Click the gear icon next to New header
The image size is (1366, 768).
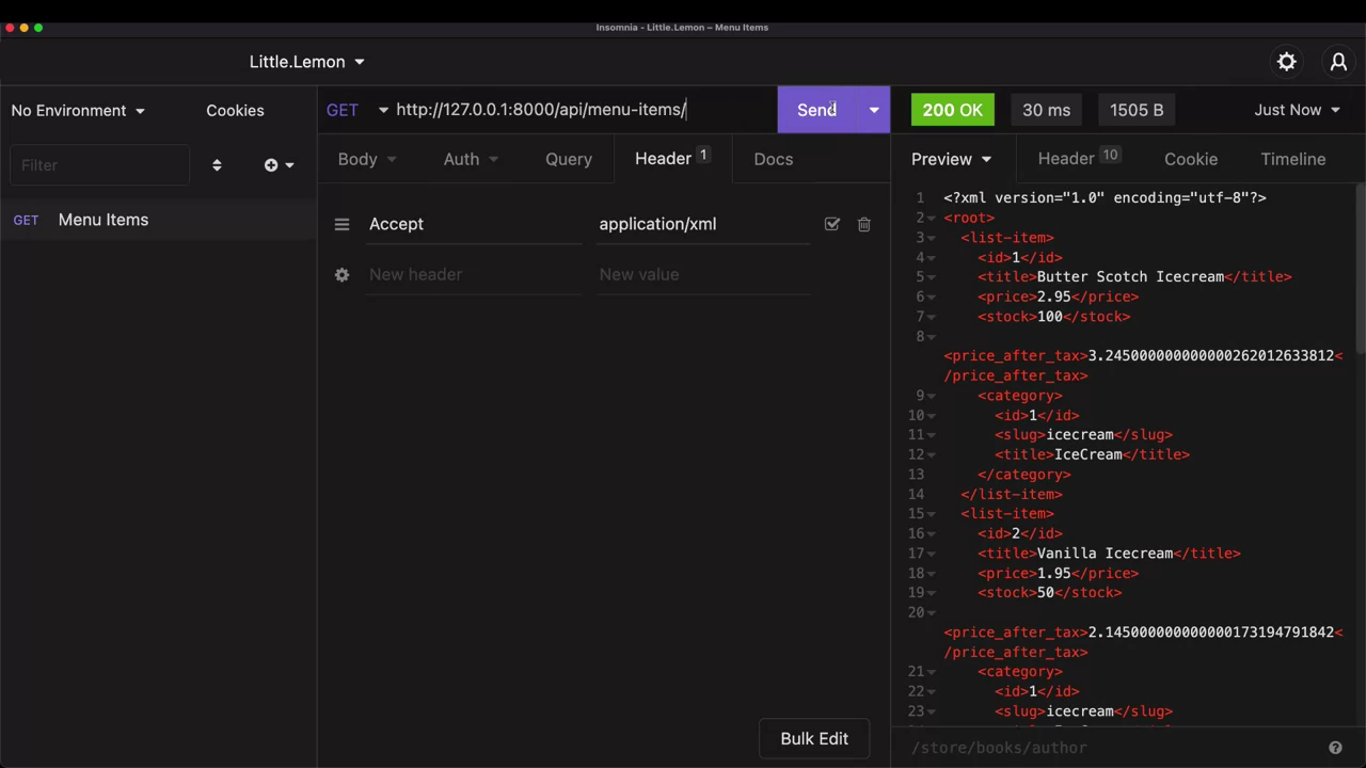[x=342, y=275]
